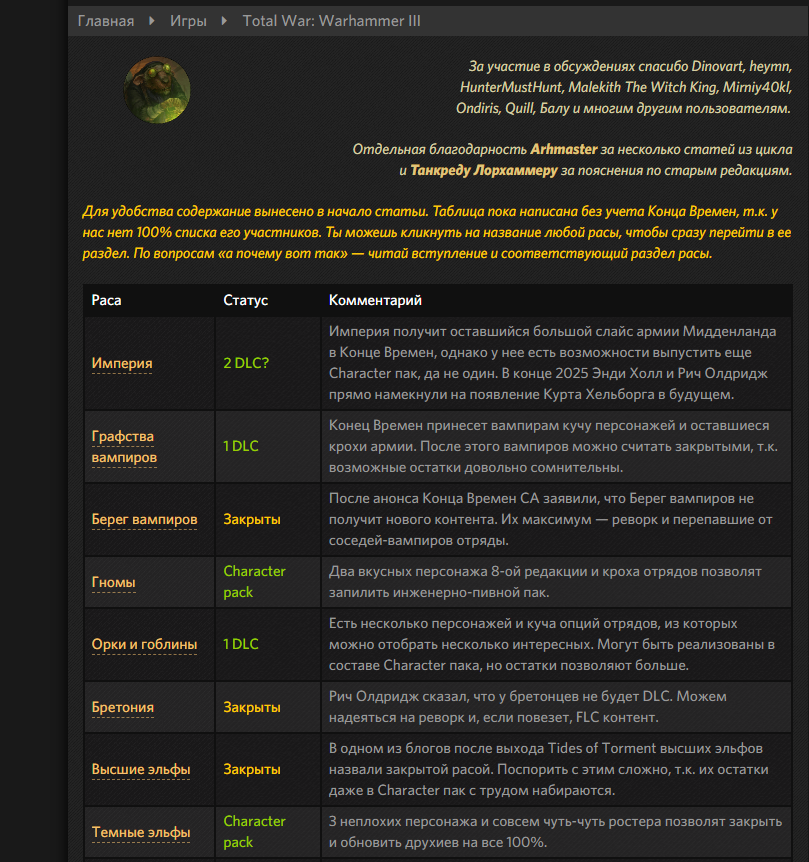Click breadcrumb arrow after Главная
809x862 pixels.
[x=152, y=21]
